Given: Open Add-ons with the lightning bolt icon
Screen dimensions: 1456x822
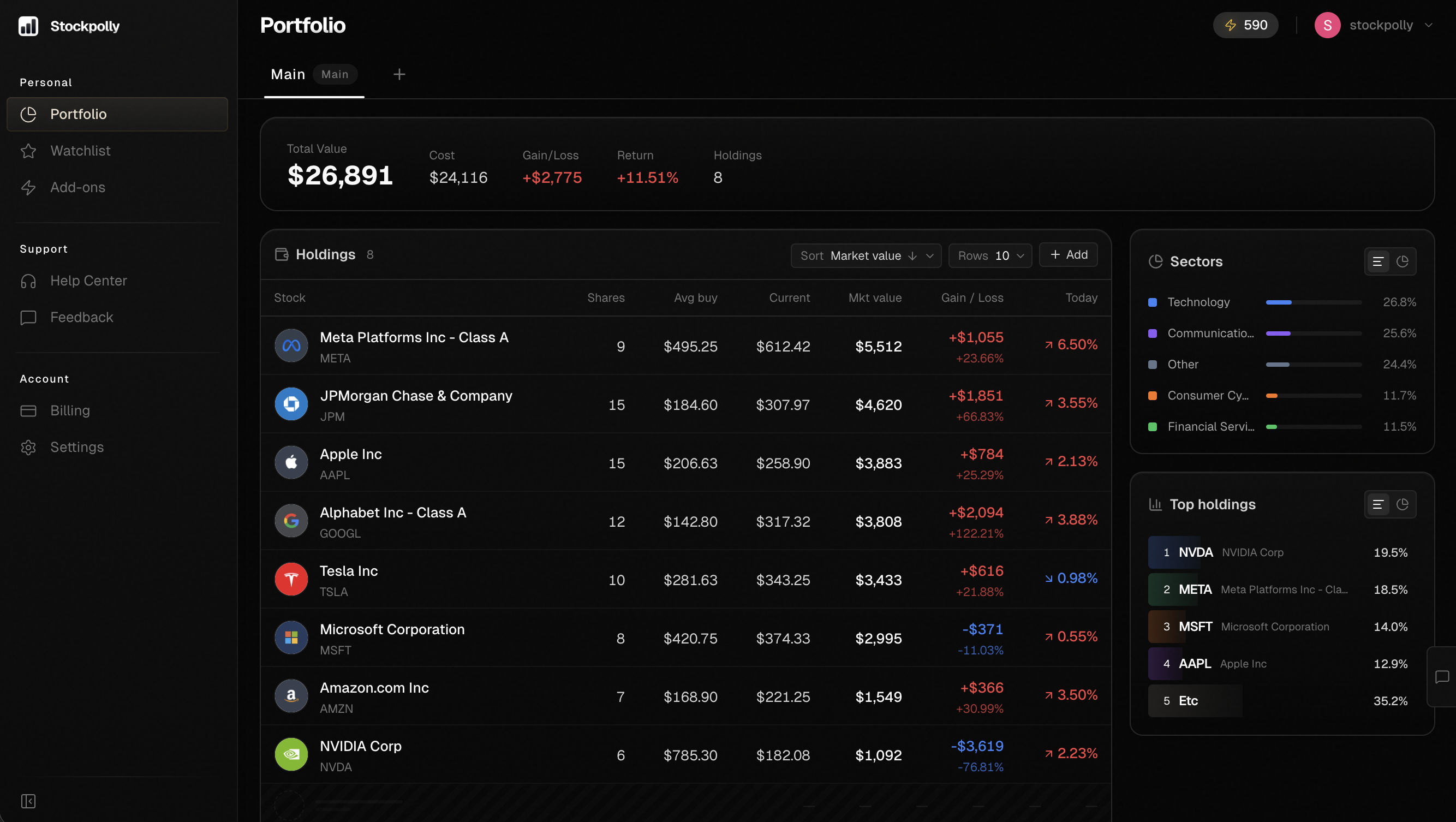Looking at the screenshot, I should tap(28, 188).
